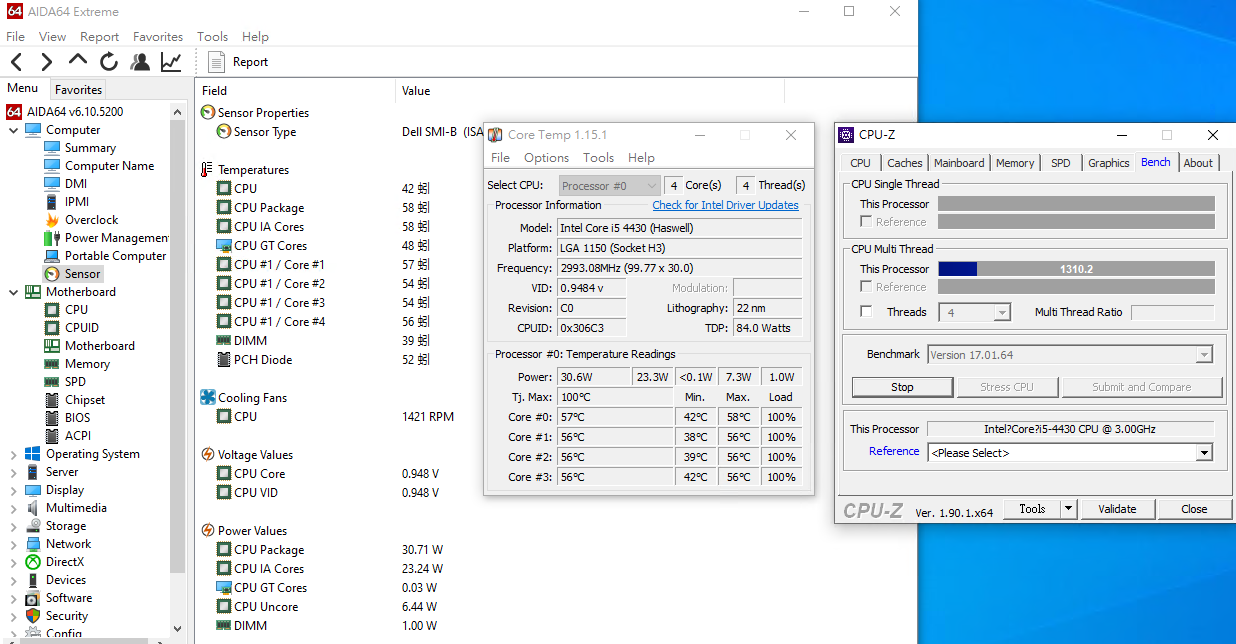Click the AIDA64 up arrow toolbar icon
1236x644 pixels.
coord(78,60)
